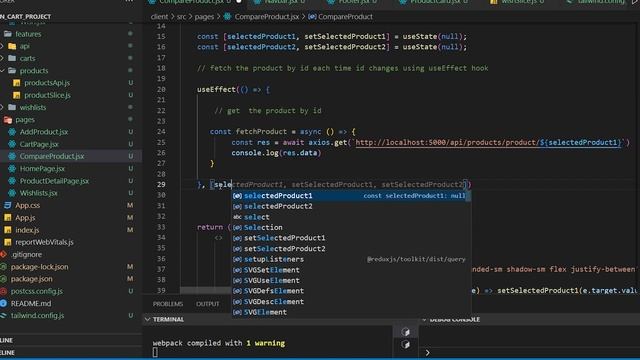
Task: Click the pages folder icon
Action: point(8,120)
